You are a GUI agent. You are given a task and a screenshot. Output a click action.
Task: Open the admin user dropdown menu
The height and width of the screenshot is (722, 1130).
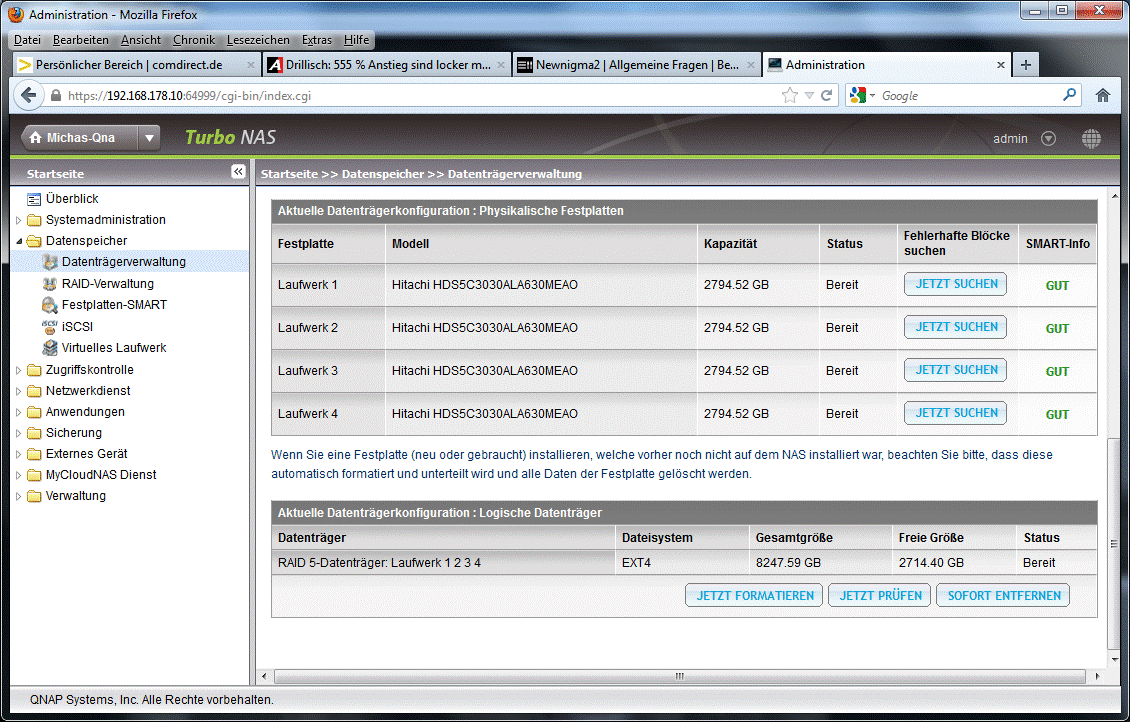point(1048,139)
